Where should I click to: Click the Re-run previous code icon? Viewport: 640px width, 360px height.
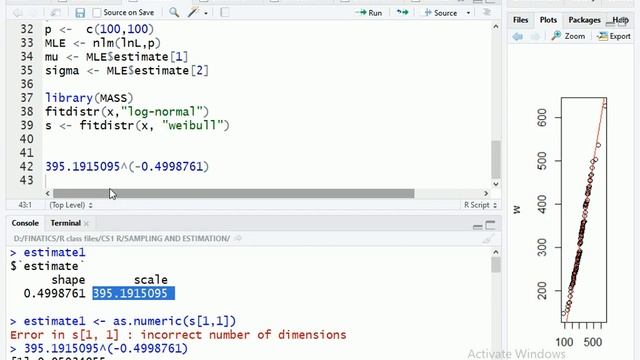pyautogui.click(x=402, y=13)
